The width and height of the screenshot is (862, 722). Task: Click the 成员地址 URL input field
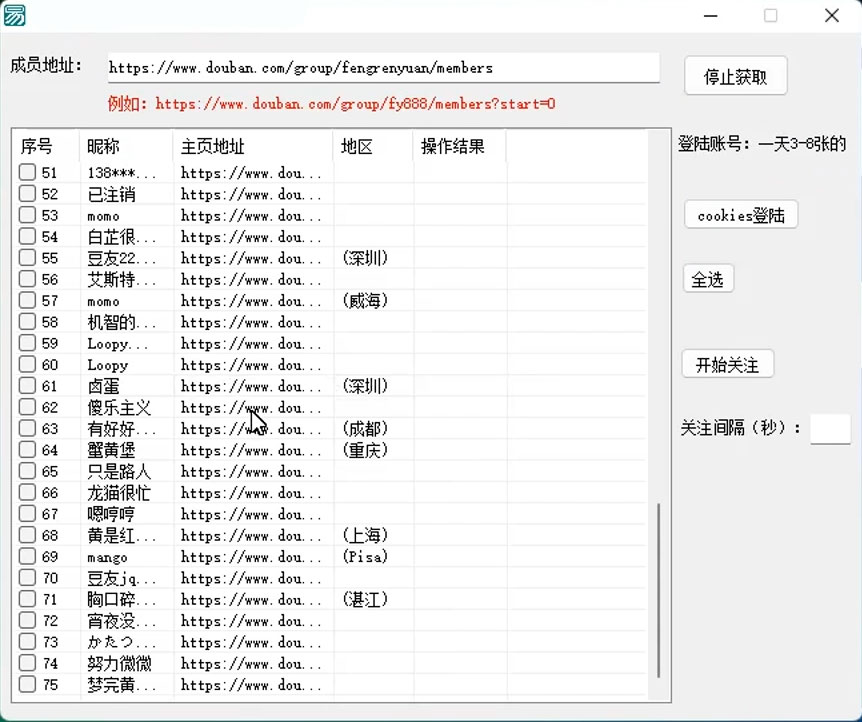[x=383, y=68]
